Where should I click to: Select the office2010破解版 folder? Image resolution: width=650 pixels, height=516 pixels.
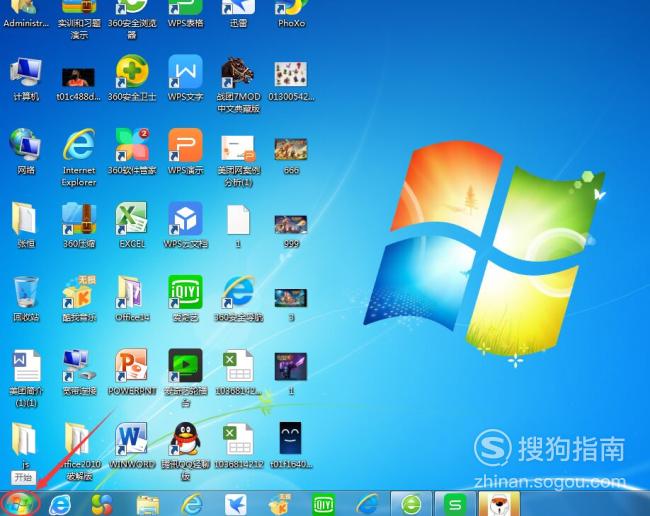(x=79, y=451)
